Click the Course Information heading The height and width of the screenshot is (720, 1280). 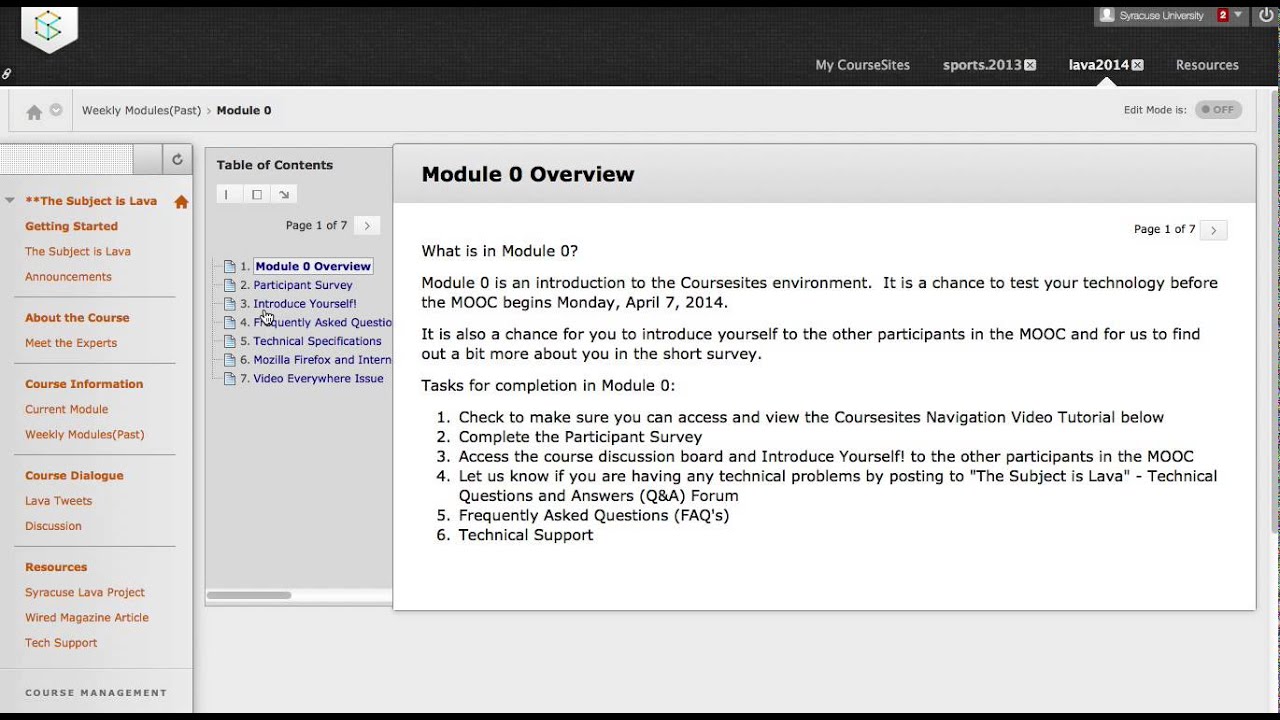(x=84, y=384)
